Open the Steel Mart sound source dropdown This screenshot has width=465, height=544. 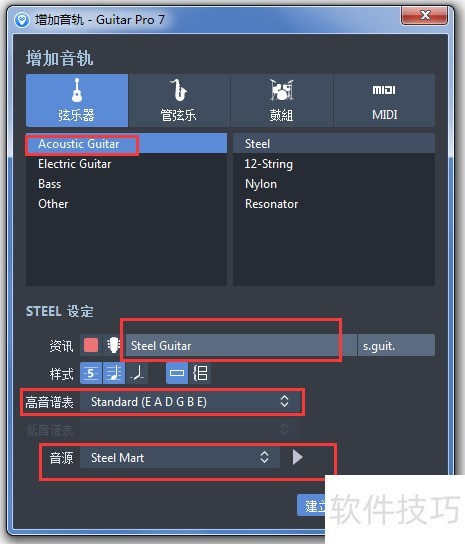[180, 458]
